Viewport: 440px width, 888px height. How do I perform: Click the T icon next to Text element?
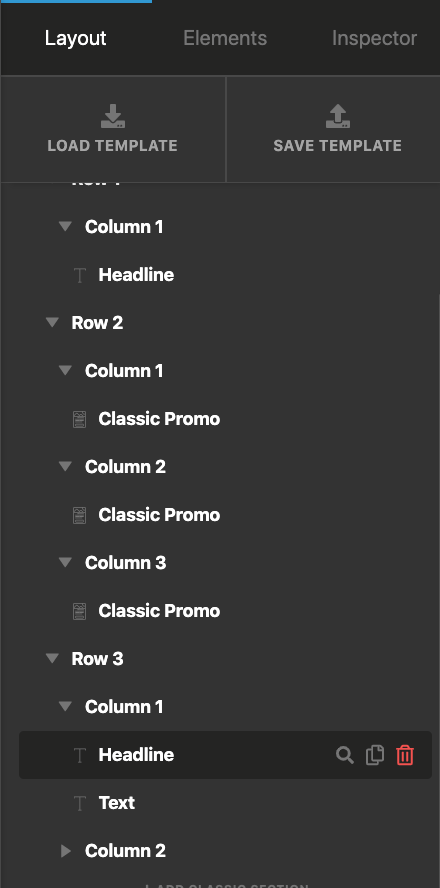pyautogui.click(x=80, y=803)
